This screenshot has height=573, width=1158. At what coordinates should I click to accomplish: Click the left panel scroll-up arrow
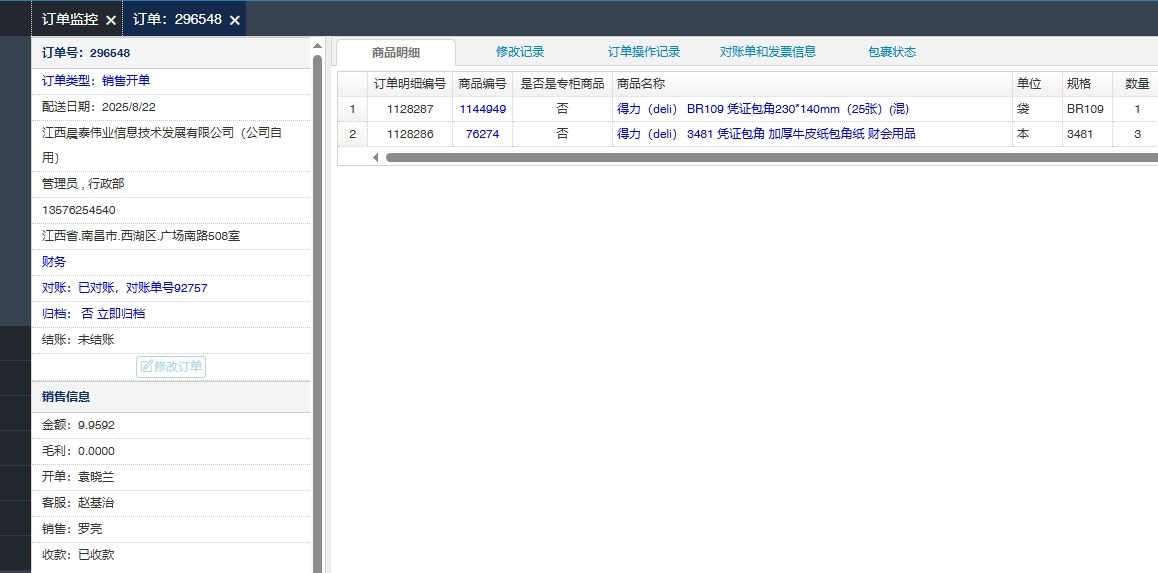(x=317, y=46)
